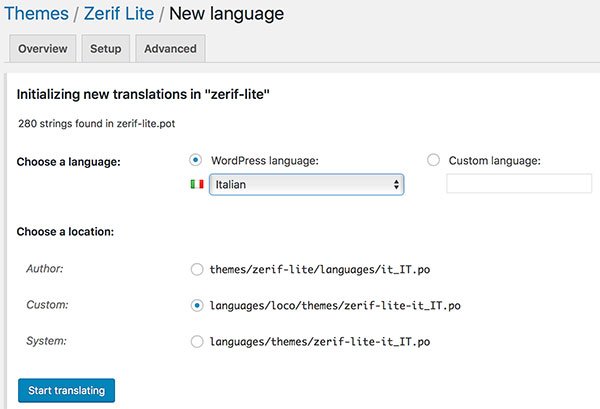
Task: Switch to the Overview tab
Action: pyautogui.click(x=43, y=49)
